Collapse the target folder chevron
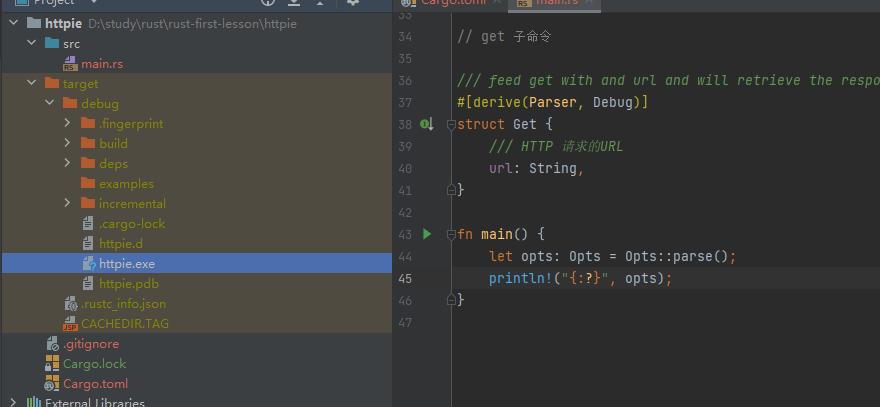The width and height of the screenshot is (880, 407). [x=31, y=84]
